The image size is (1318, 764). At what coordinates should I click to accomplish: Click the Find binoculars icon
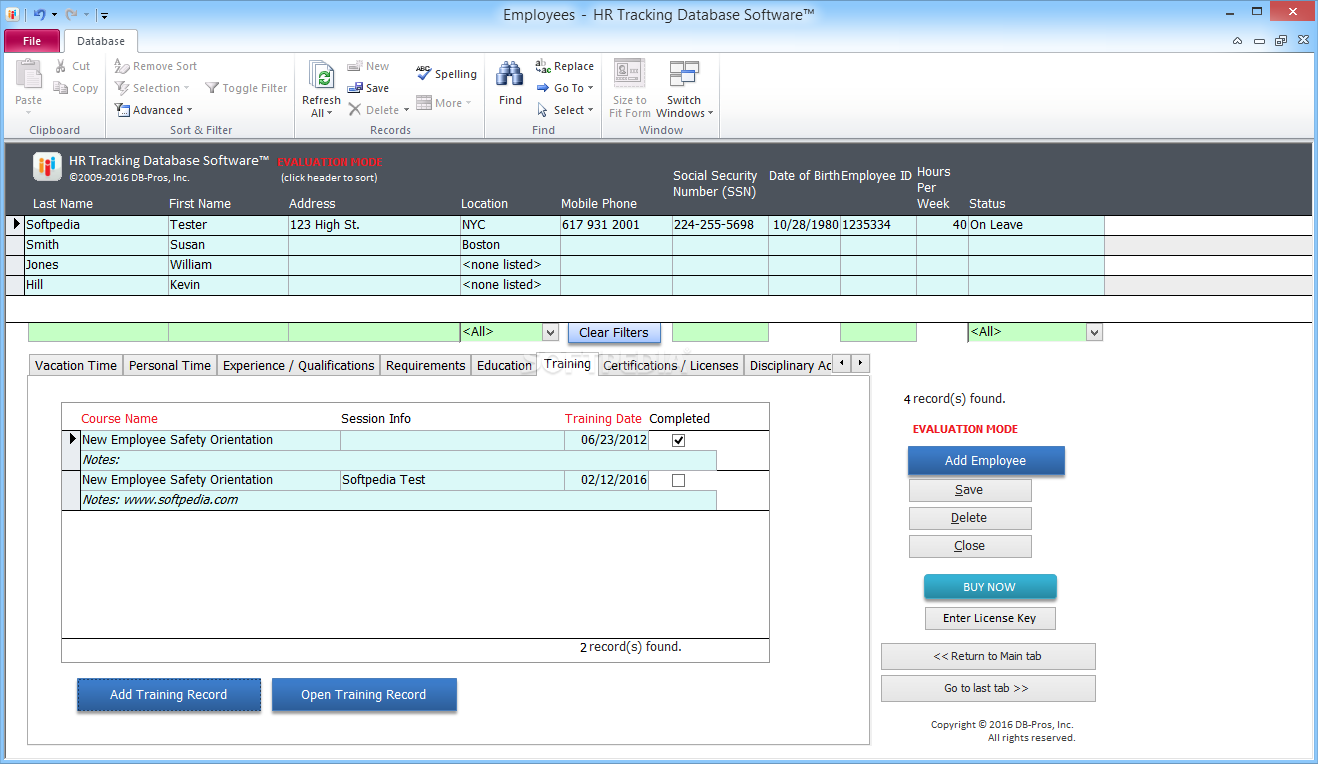point(510,75)
